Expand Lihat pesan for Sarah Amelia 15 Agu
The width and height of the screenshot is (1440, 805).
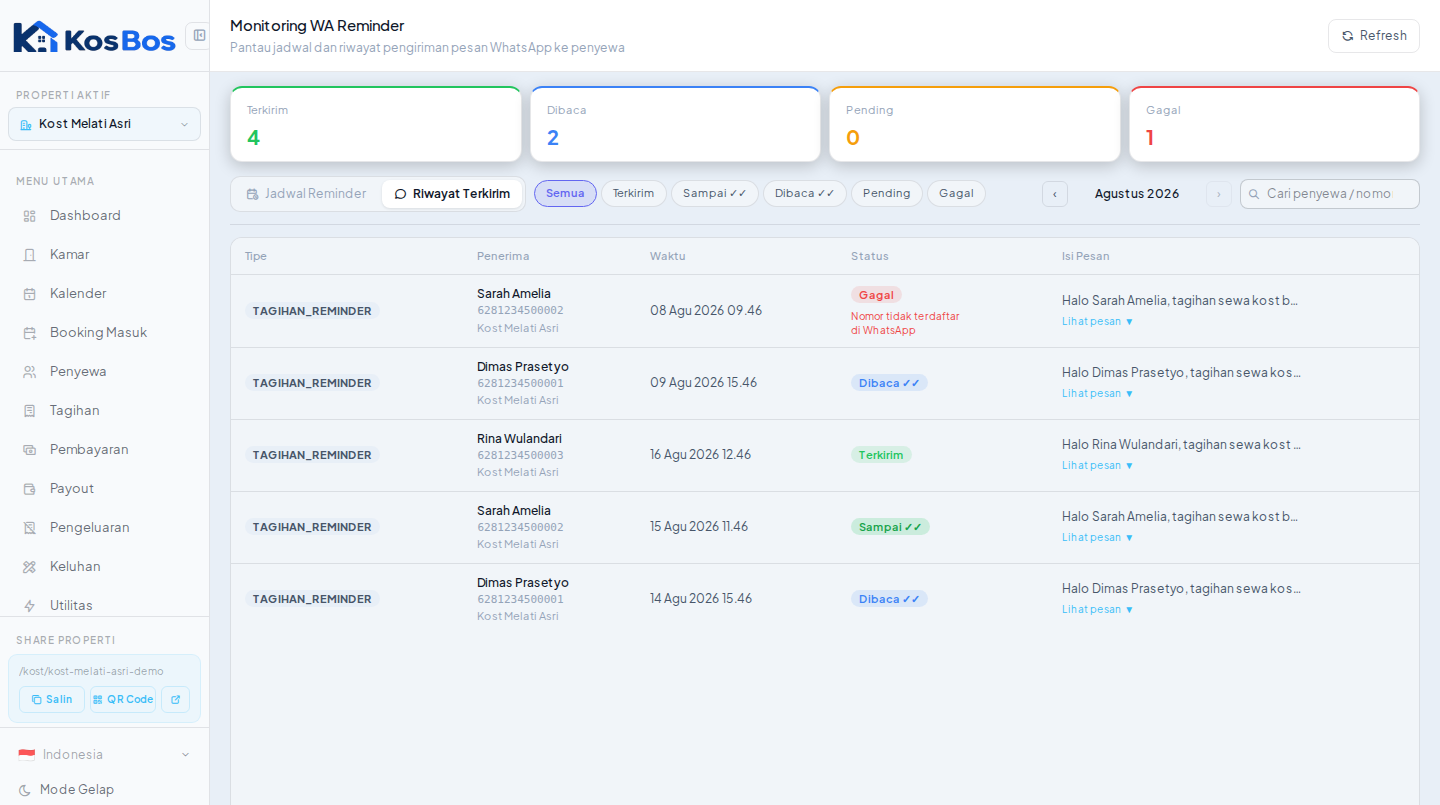[x=1098, y=537]
